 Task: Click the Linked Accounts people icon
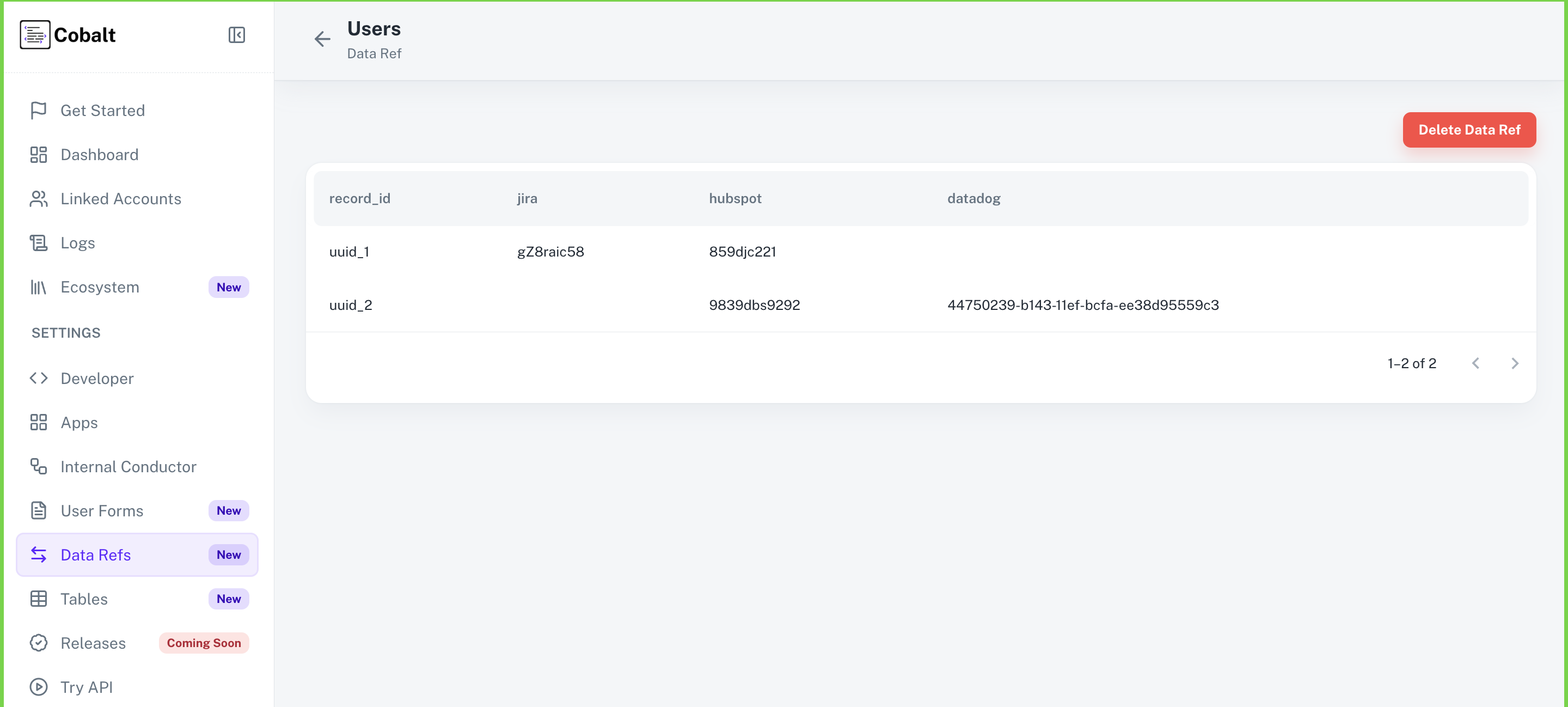(x=39, y=198)
